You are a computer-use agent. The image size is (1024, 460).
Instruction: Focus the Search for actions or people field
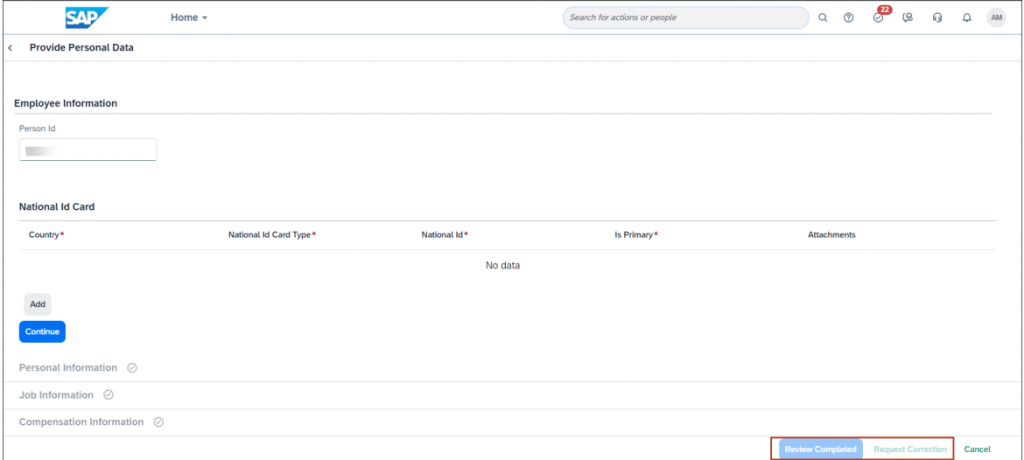[686, 18]
